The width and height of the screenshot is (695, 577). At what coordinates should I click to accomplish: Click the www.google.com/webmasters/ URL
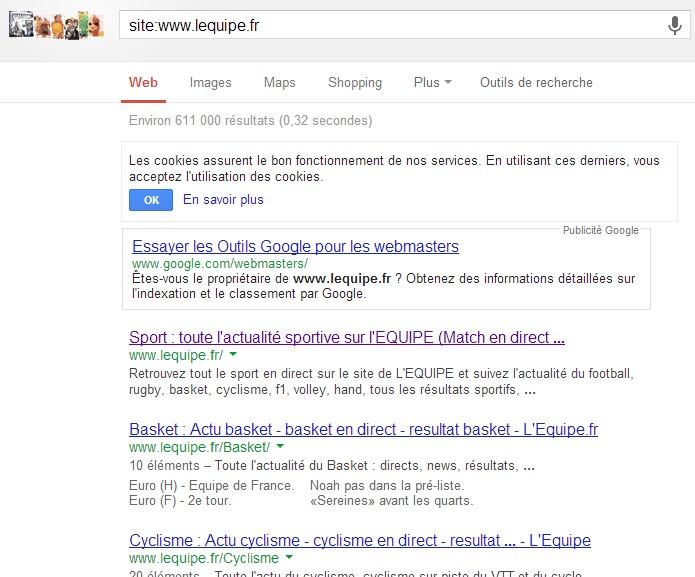coord(220,264)
